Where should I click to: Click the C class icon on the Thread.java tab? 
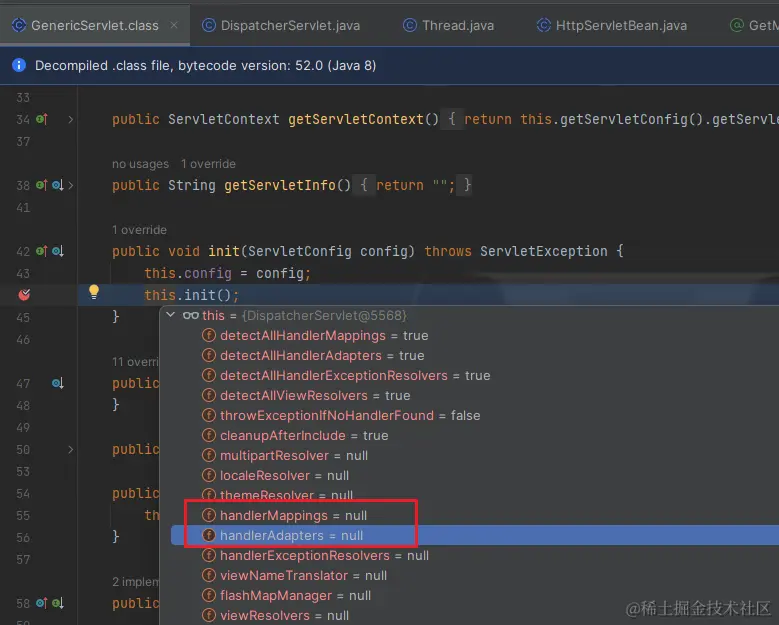[x=410, y=25]
